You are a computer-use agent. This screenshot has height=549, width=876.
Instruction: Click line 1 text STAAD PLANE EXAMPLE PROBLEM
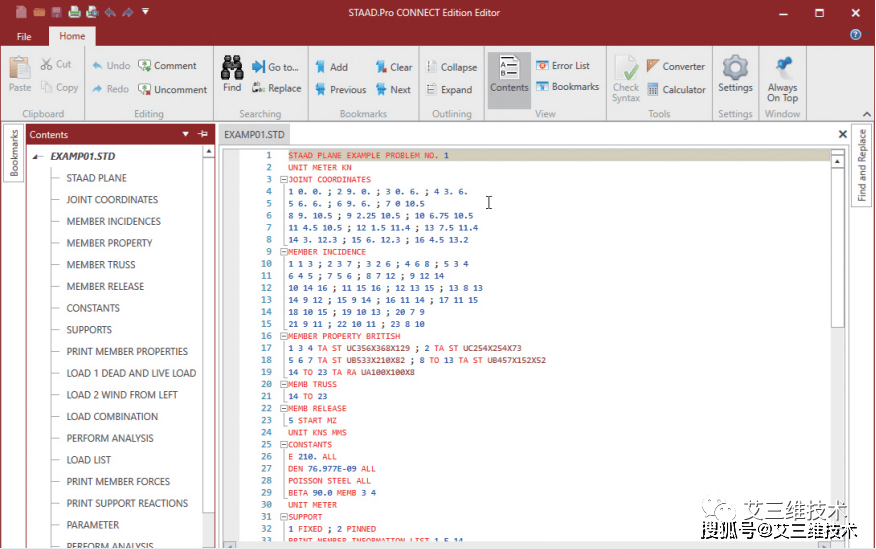(x=368, y=155)
